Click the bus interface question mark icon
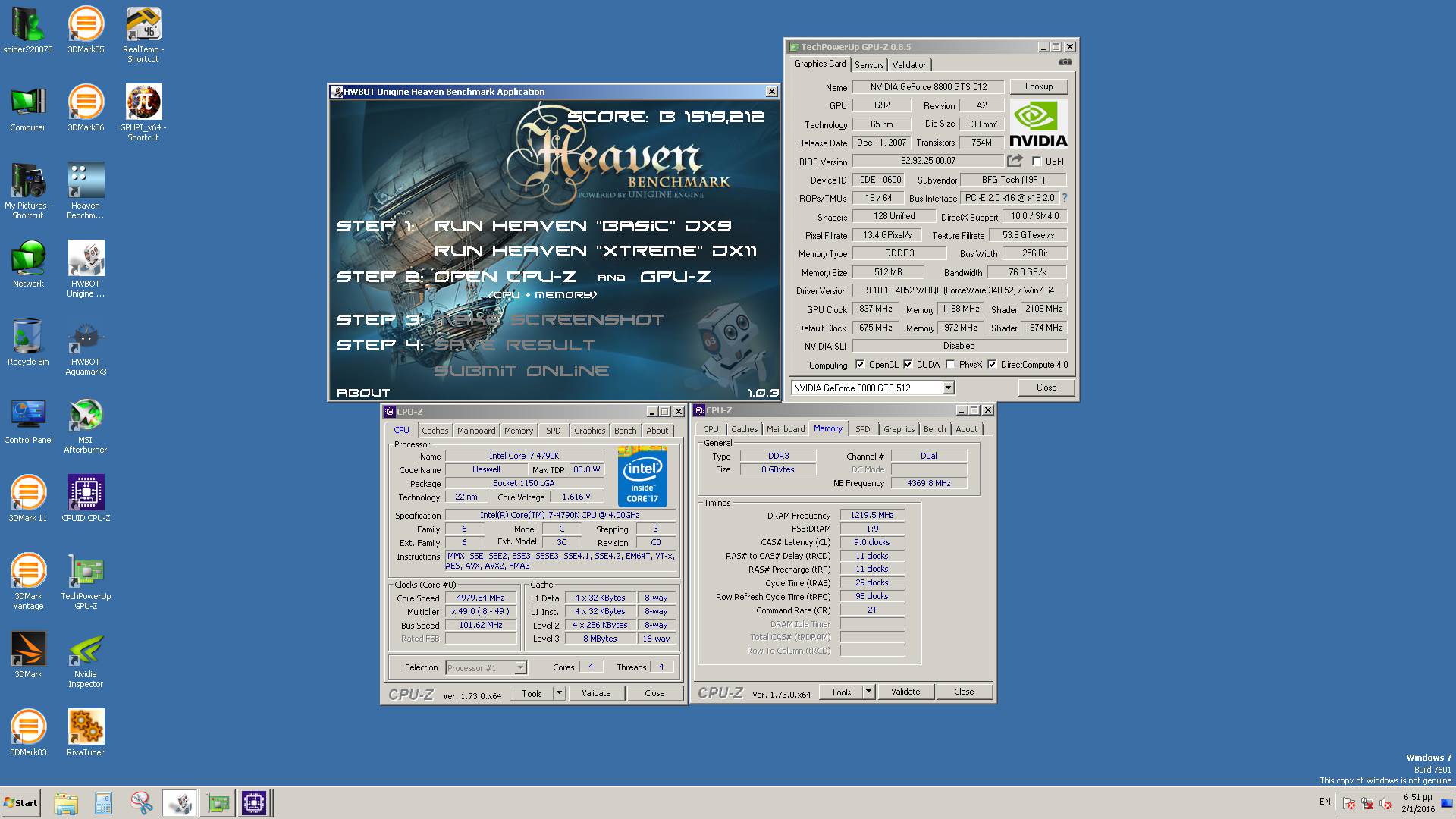The image size is (1456, 819). click(1065, 198)
